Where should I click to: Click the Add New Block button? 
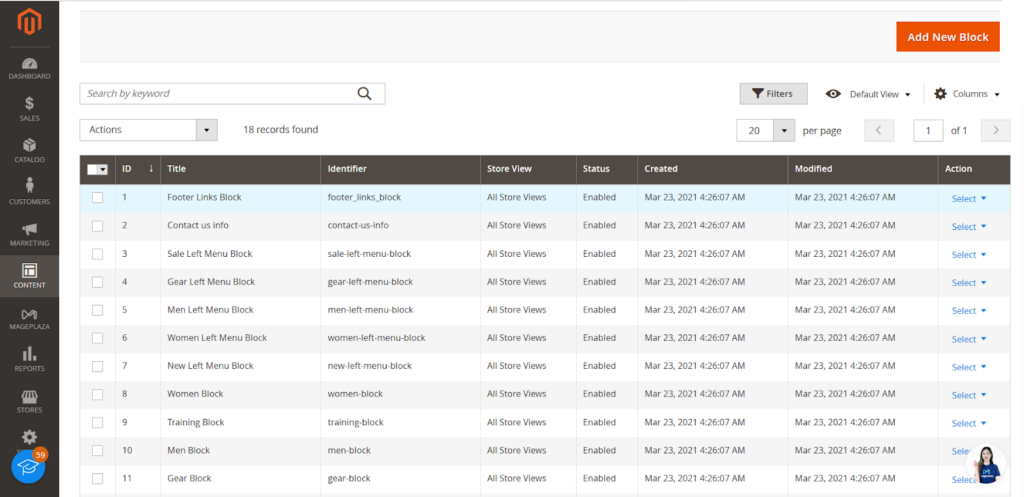pos(948,37)
